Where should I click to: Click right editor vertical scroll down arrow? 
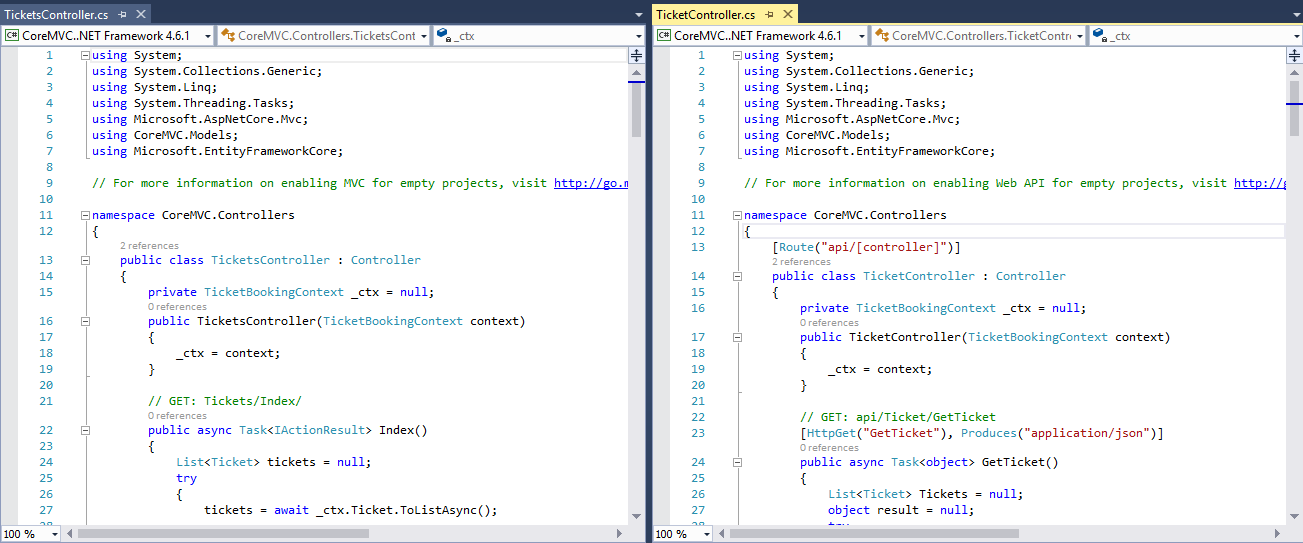1293,516
